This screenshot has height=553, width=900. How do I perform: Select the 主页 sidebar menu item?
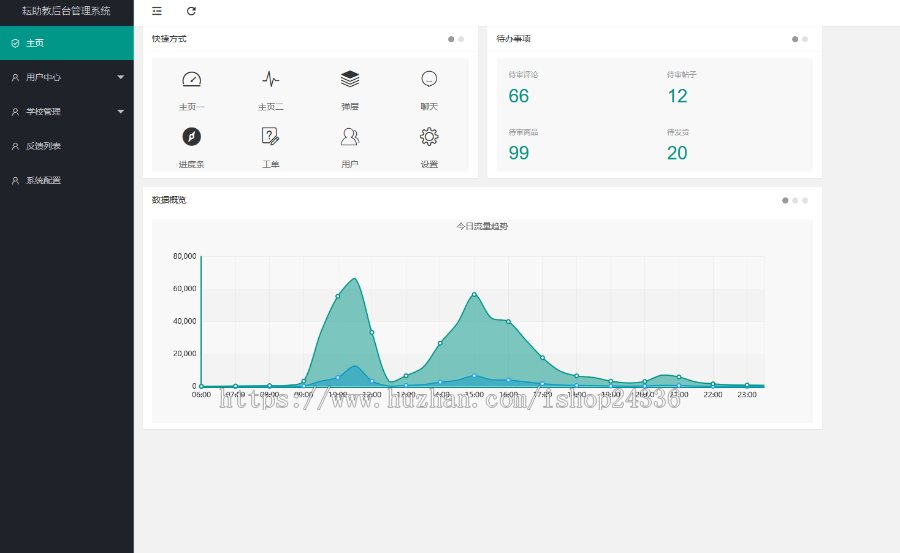coord(67,43)
